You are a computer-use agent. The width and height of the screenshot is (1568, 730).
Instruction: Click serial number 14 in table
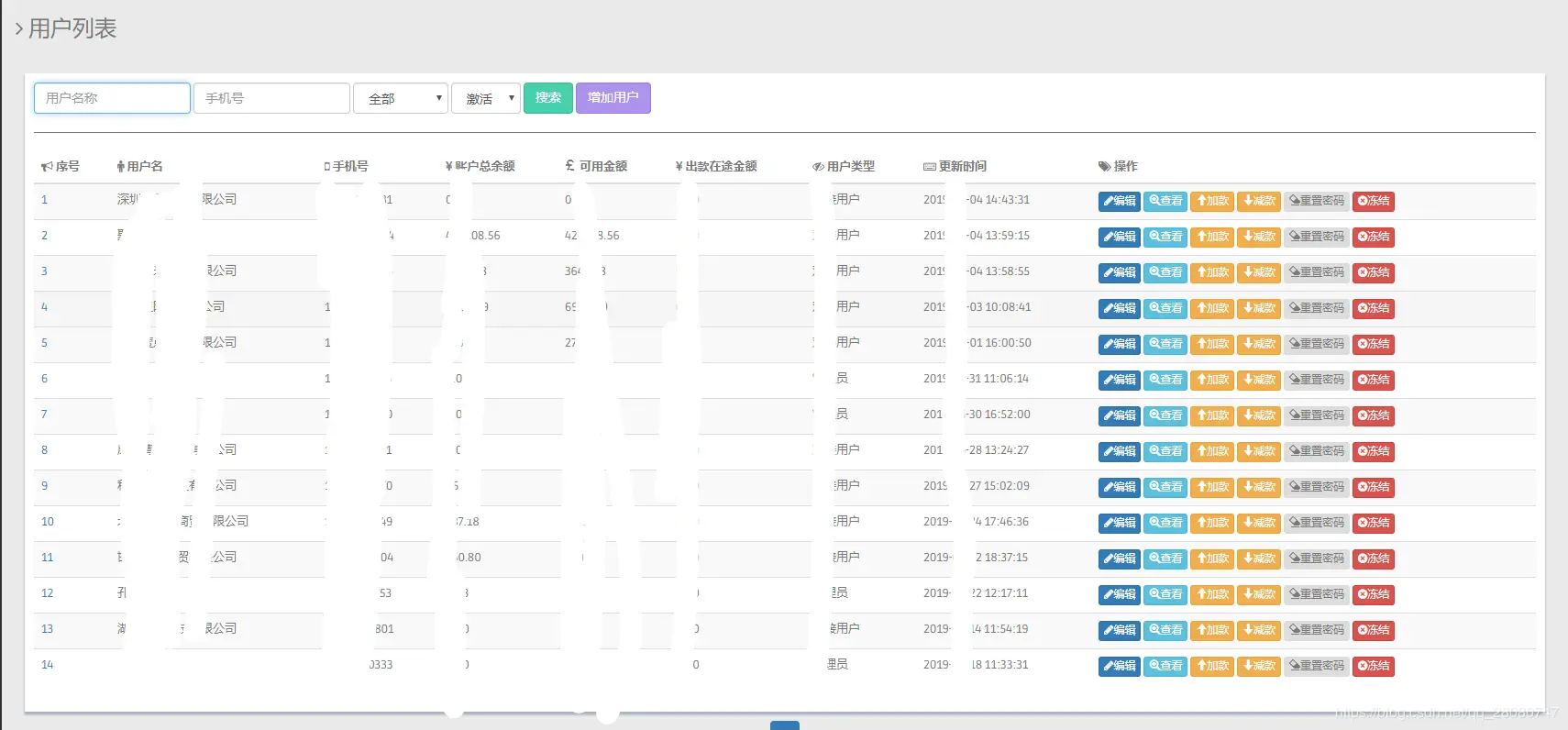coord(48,665)
